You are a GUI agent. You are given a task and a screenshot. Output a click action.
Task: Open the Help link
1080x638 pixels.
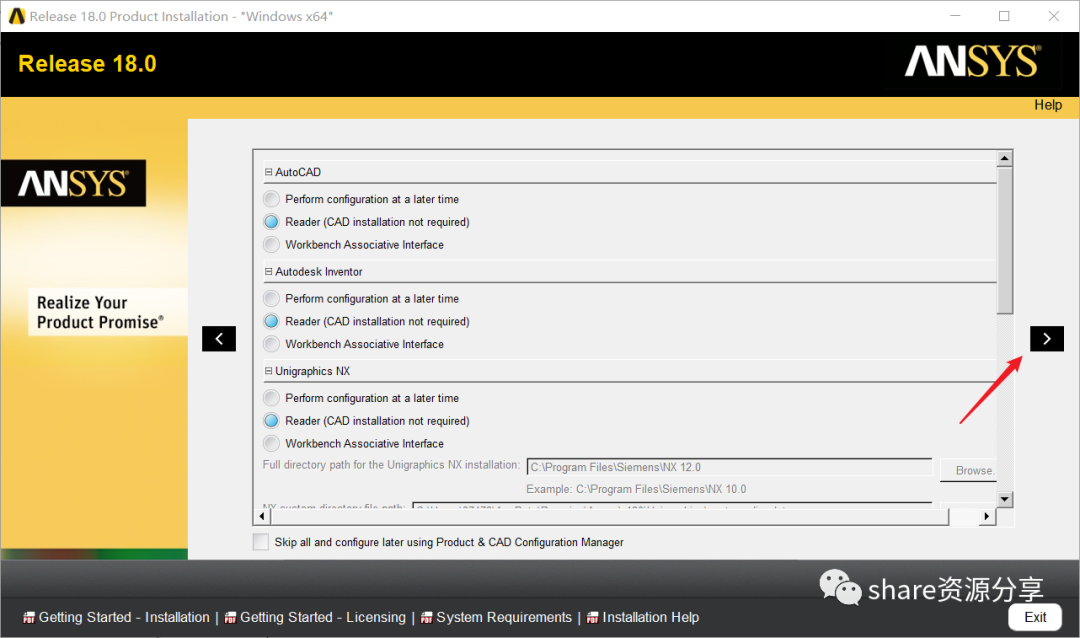tap(1048, 105)
